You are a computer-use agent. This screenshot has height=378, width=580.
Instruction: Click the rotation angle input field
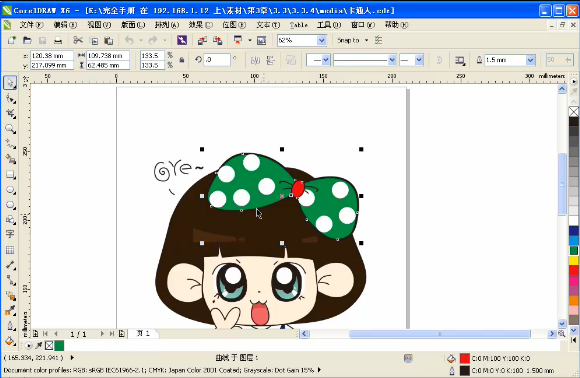click(216, 60)
